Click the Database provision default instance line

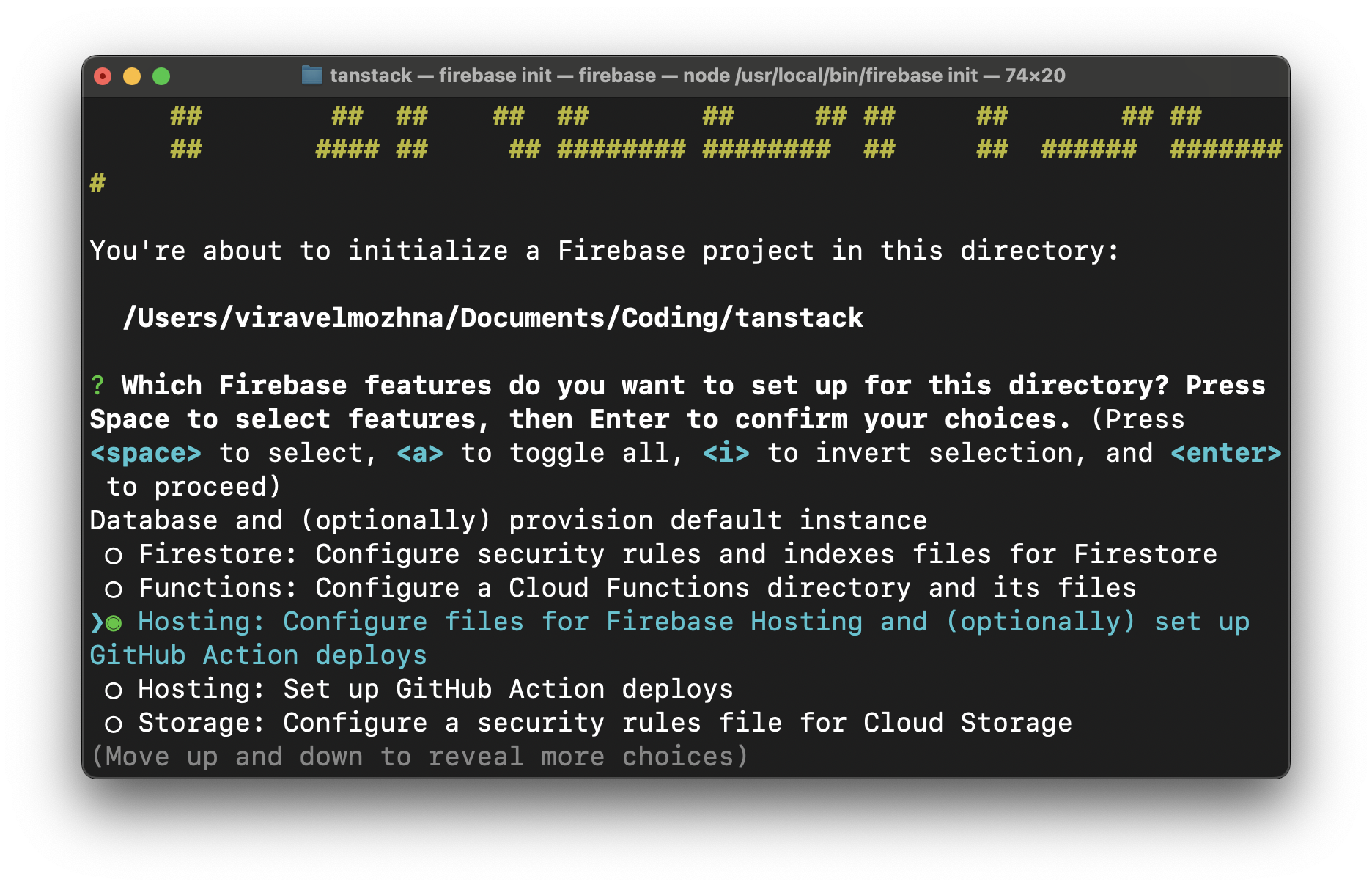[x=506, y=520]
